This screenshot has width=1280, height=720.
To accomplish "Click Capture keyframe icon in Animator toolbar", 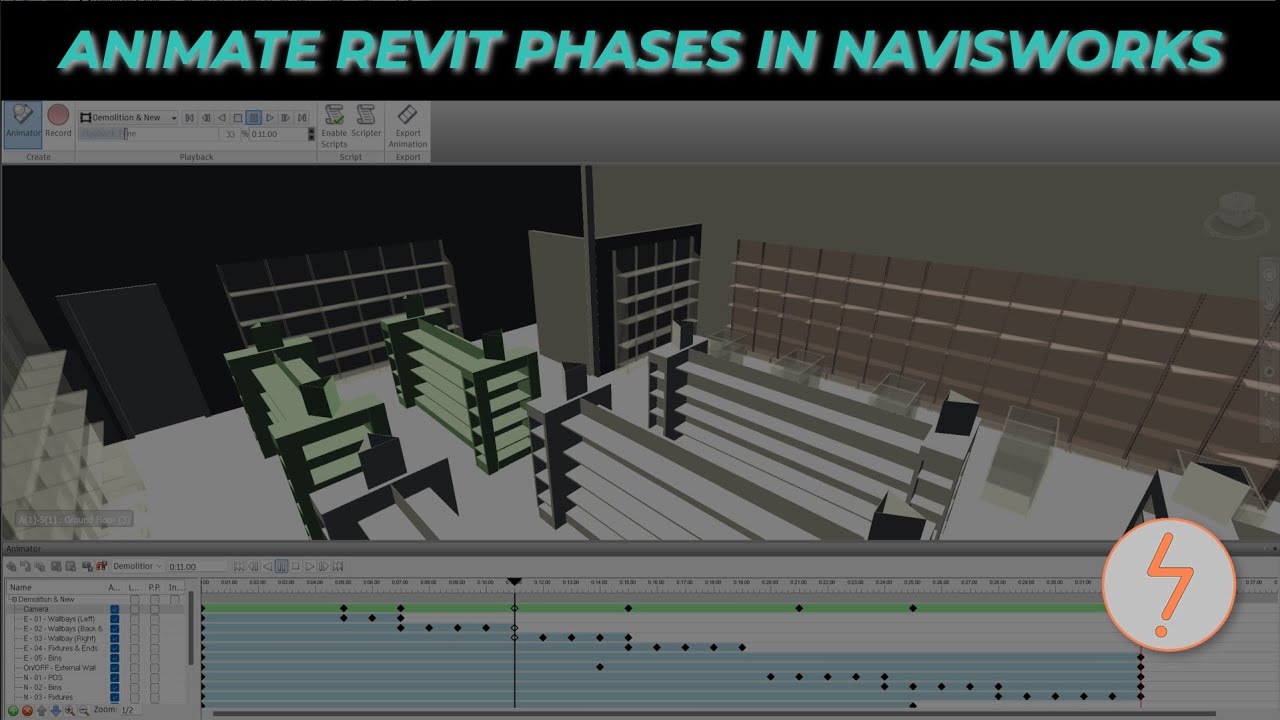I will pyautogui.click(x=87, y=566).
